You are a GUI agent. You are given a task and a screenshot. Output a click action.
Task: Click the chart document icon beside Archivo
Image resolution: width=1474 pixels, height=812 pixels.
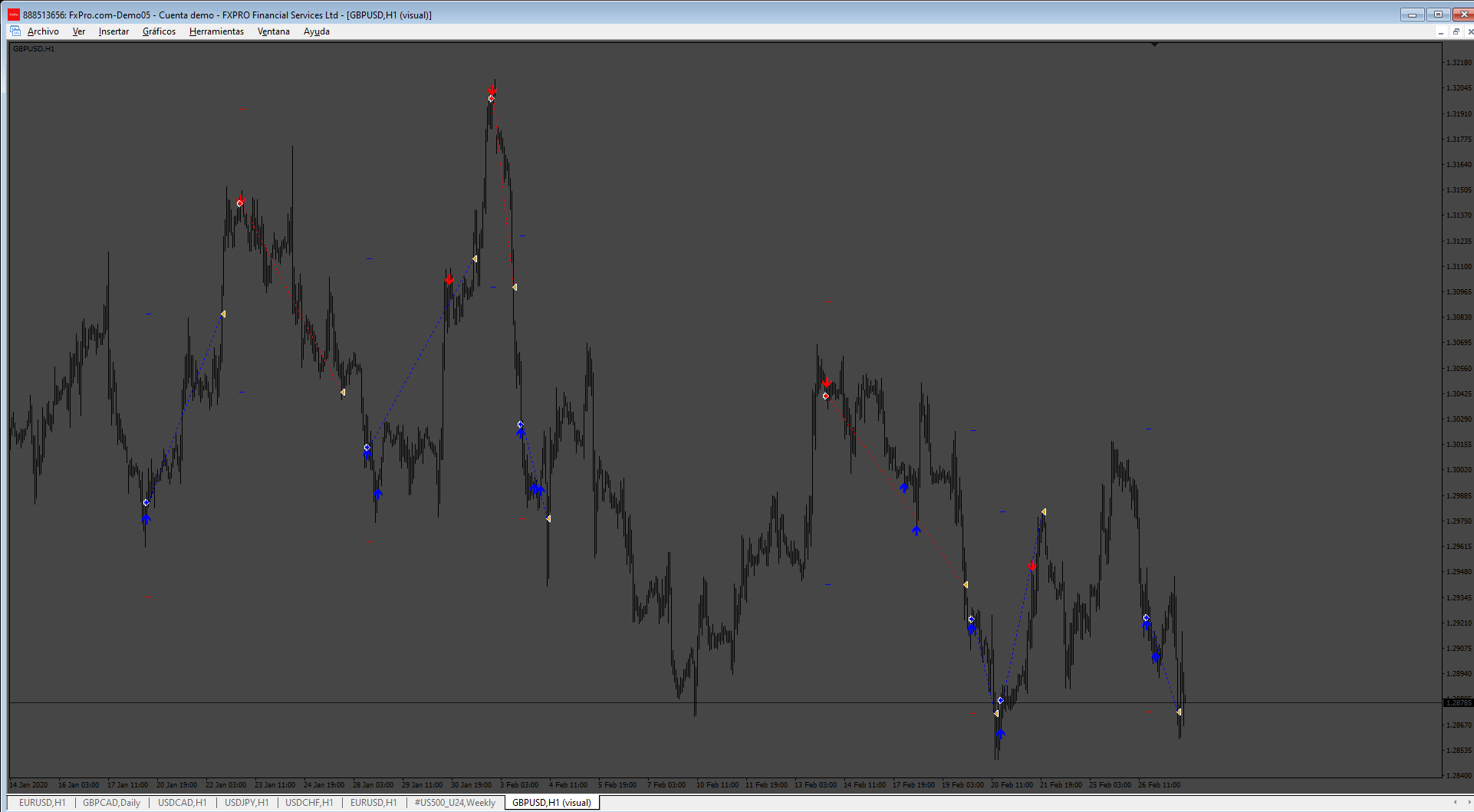click(x=15, y=31)
